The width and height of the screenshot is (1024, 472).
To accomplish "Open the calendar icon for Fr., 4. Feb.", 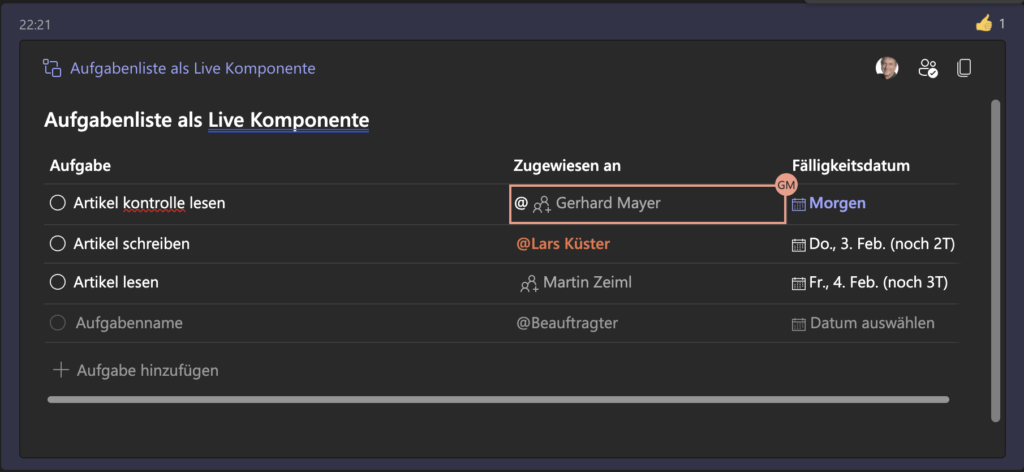I will pyautogui.click(x=799, y=283).
